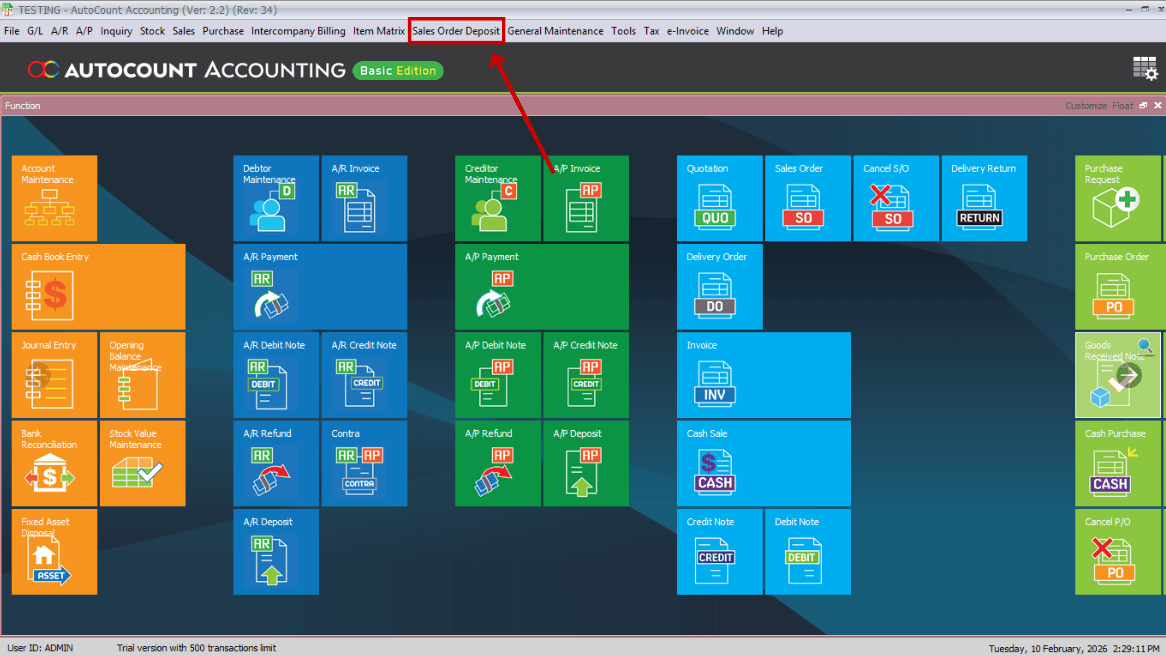Open the Sales Order Deposit menu
The width and height of the screenshot is (1166, 656).
[x=456, y=31]
